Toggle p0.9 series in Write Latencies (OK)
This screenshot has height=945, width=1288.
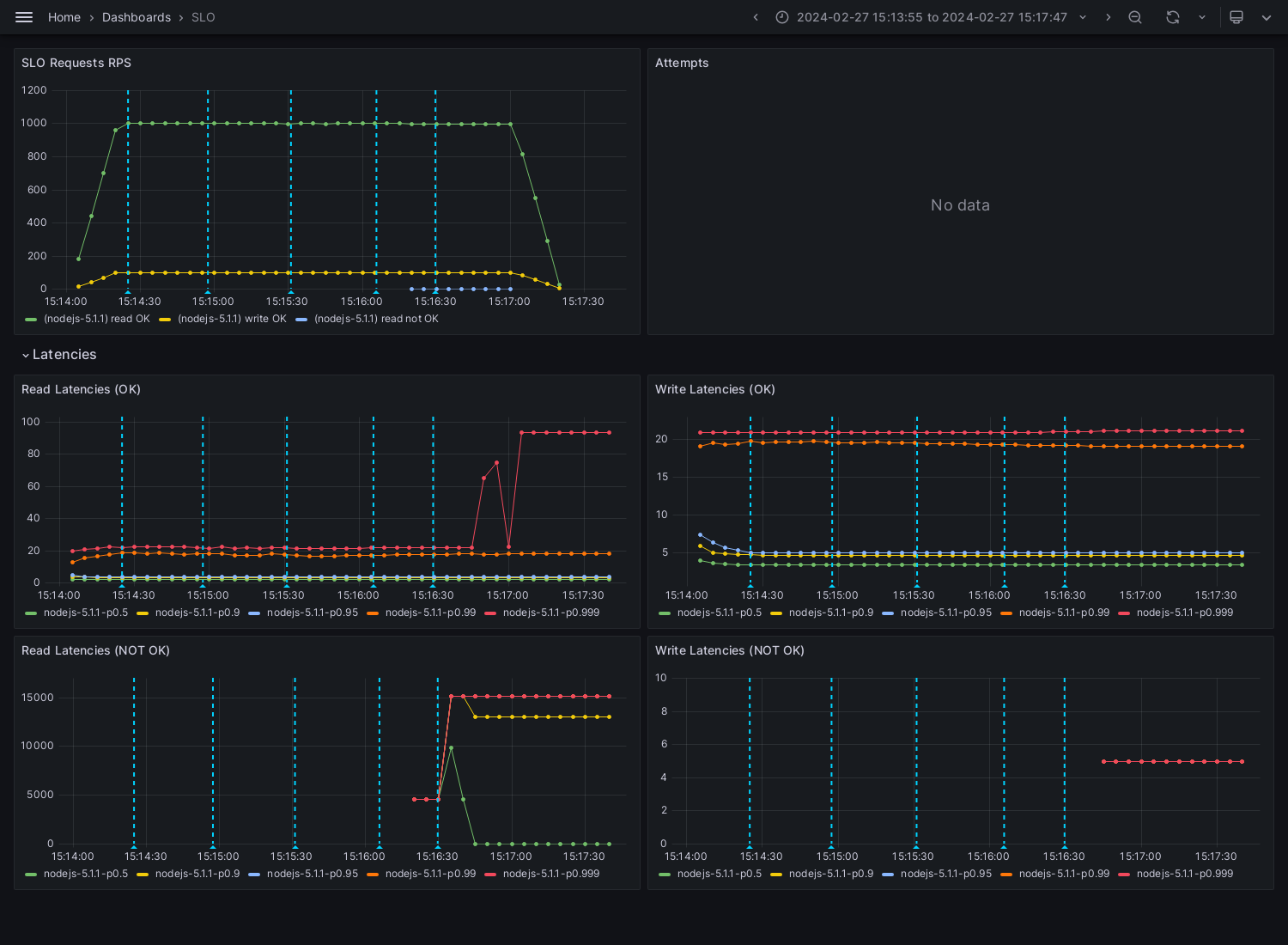click(831, 613)
